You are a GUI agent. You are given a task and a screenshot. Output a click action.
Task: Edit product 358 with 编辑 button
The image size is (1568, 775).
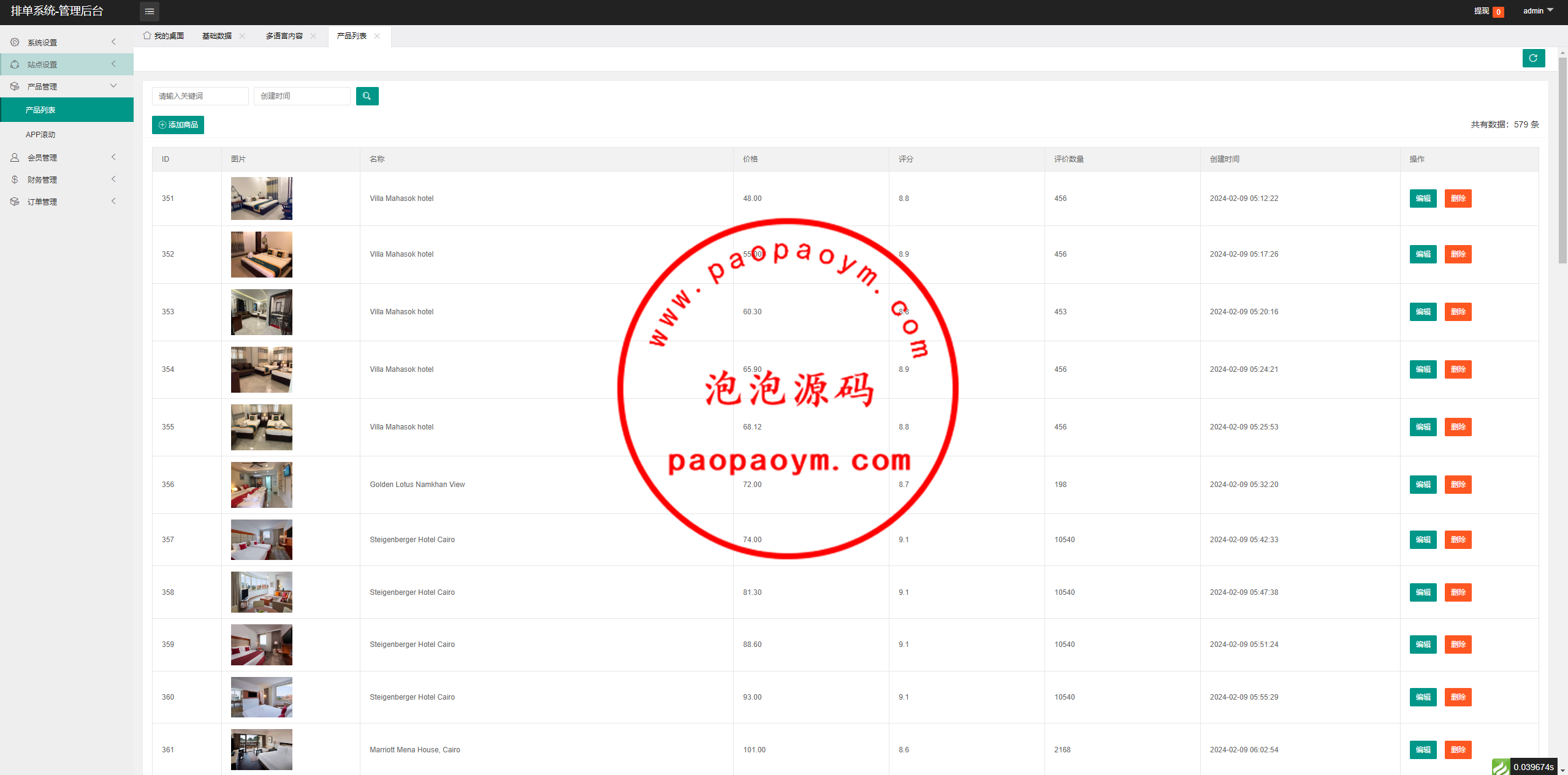click(1423, 592)
